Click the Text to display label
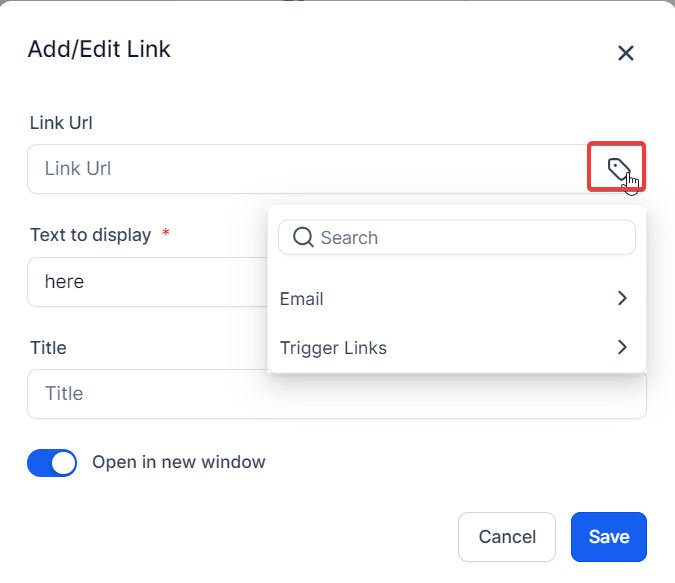Image resolution: width=675 pixels, height=583 pixels. (x=90, y=235)
